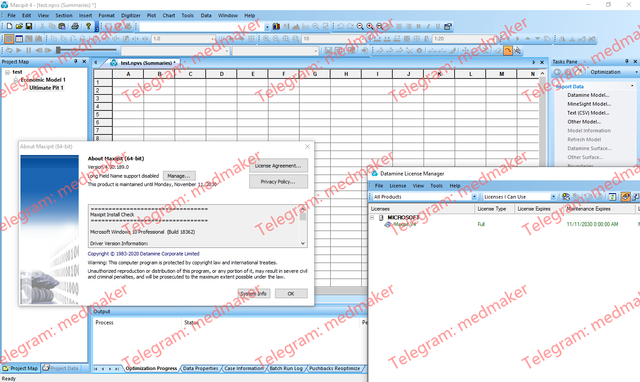The image size is (640, 382).
Task: Switch to the Pushbacks Reoptimize tab
Action: click(334, 368)
